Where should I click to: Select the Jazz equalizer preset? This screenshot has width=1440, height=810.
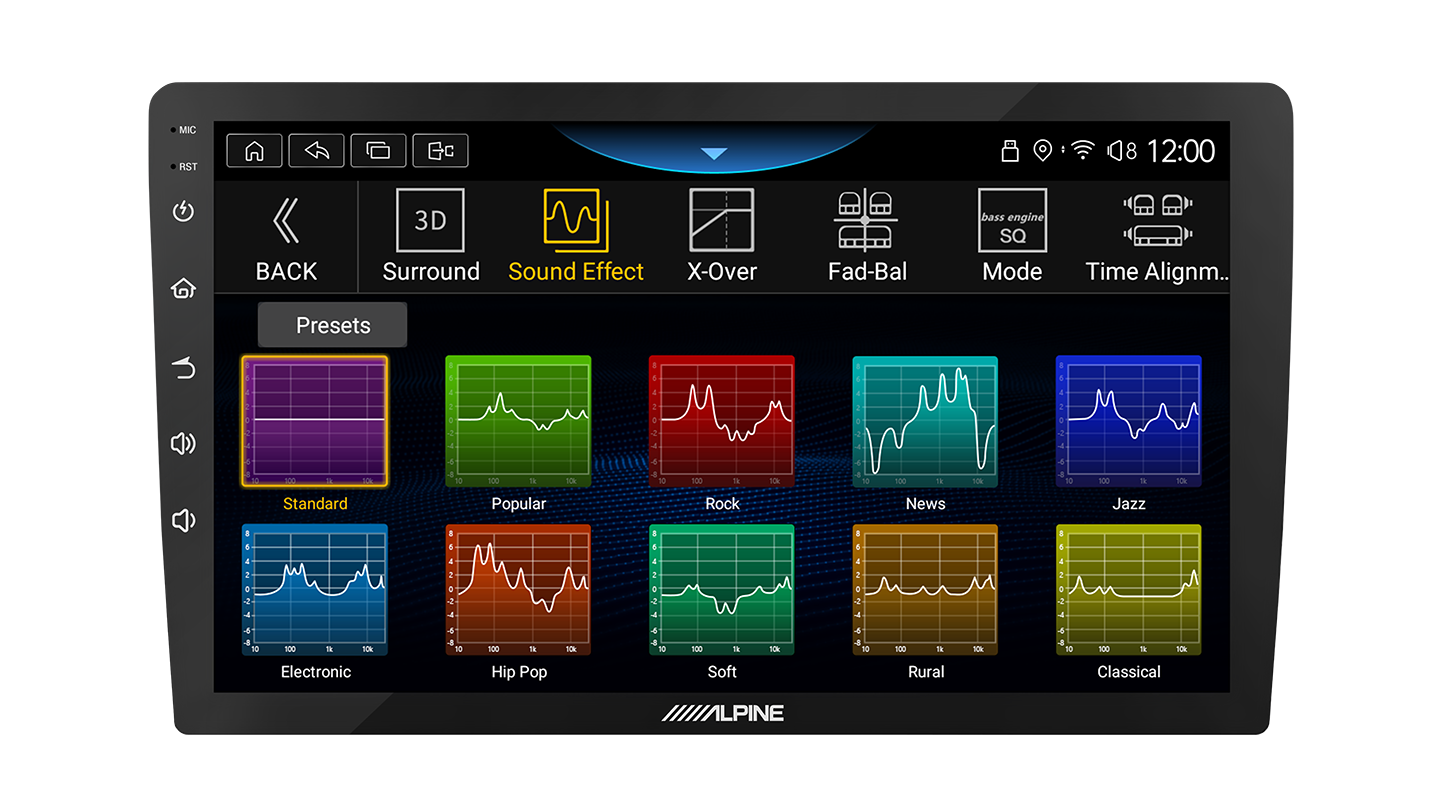click(1128, 421)
